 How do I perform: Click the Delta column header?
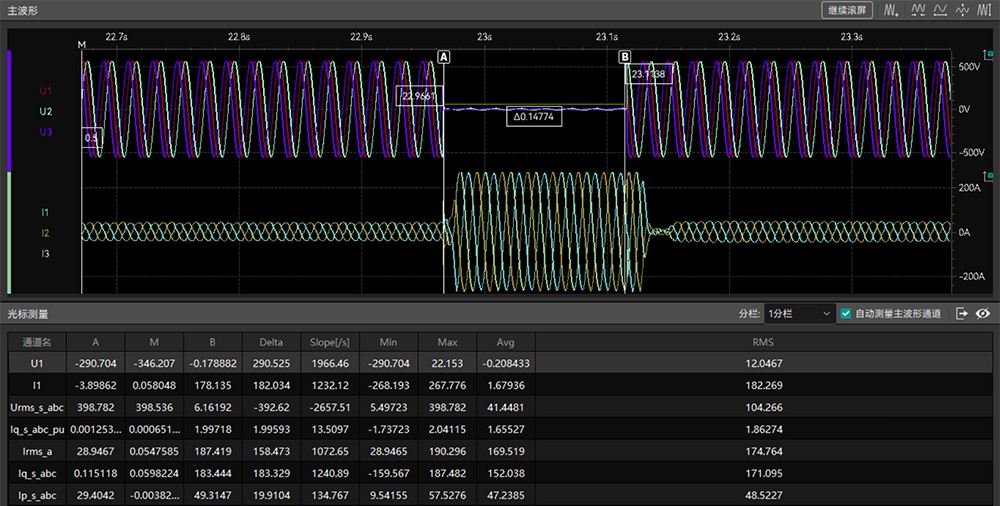pyautogui.click(x=271, y=342)
